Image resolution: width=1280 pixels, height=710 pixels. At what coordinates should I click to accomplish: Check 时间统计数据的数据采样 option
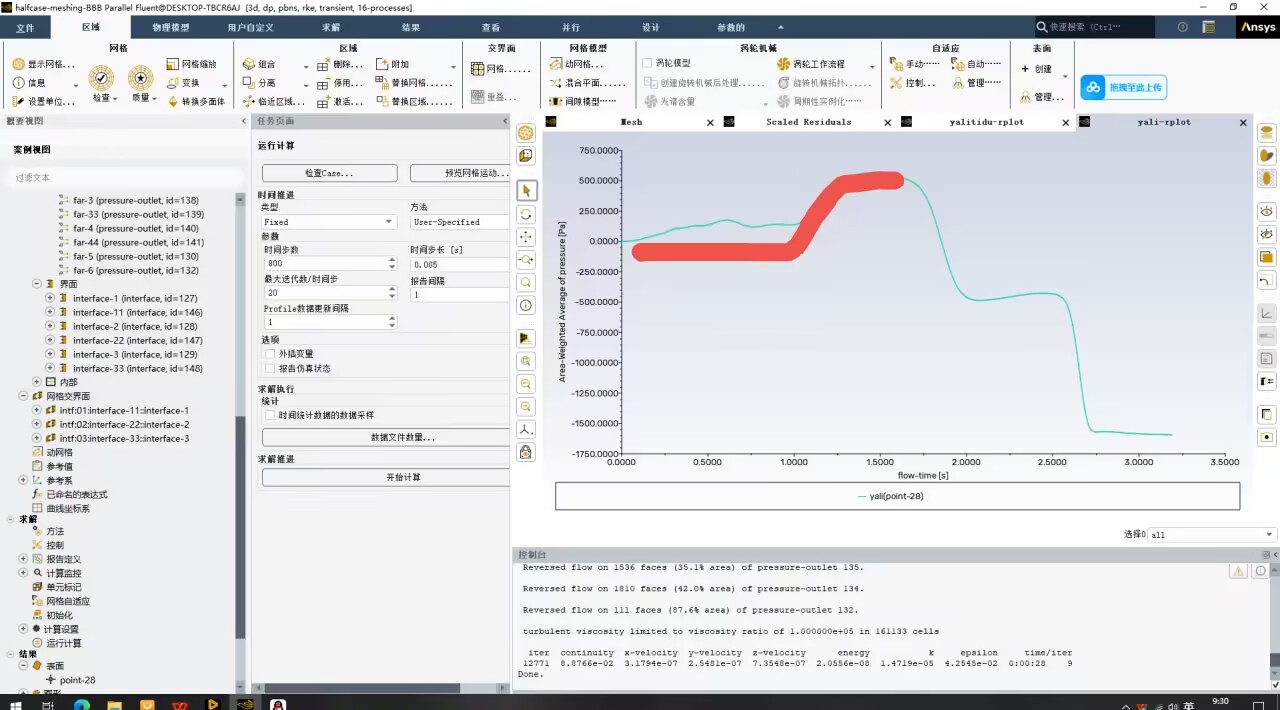click(x=269, y=415)
